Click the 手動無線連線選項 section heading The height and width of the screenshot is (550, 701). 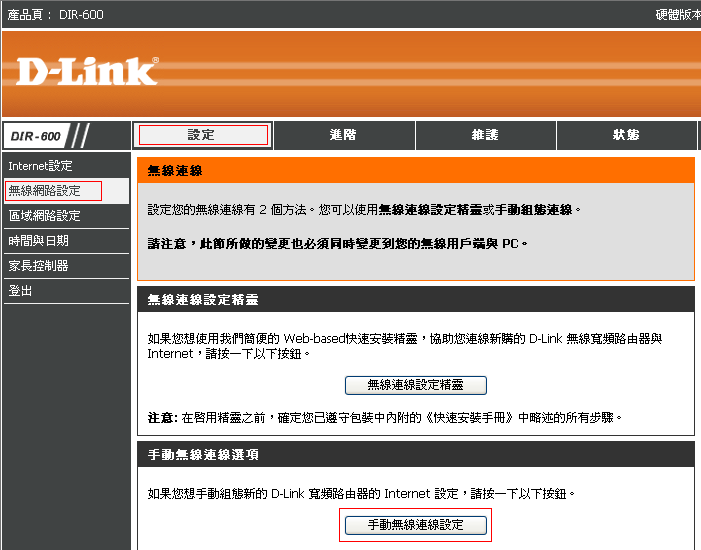tap(203, 455)
